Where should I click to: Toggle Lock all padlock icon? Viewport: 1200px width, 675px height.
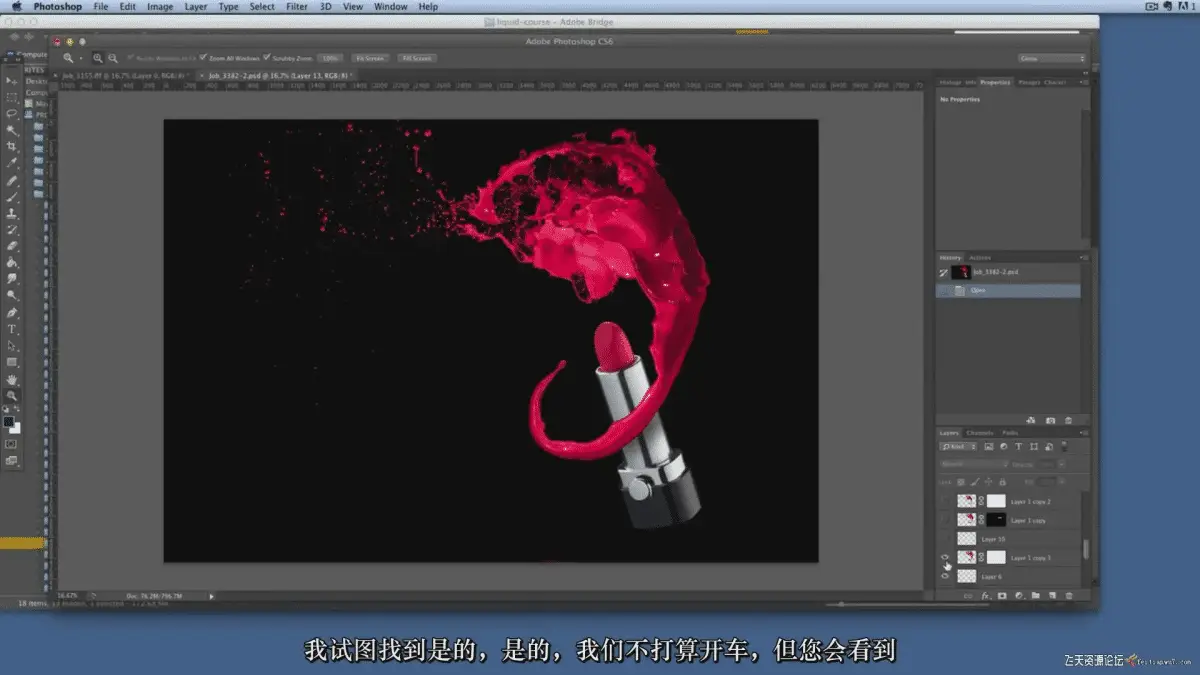1002,481
